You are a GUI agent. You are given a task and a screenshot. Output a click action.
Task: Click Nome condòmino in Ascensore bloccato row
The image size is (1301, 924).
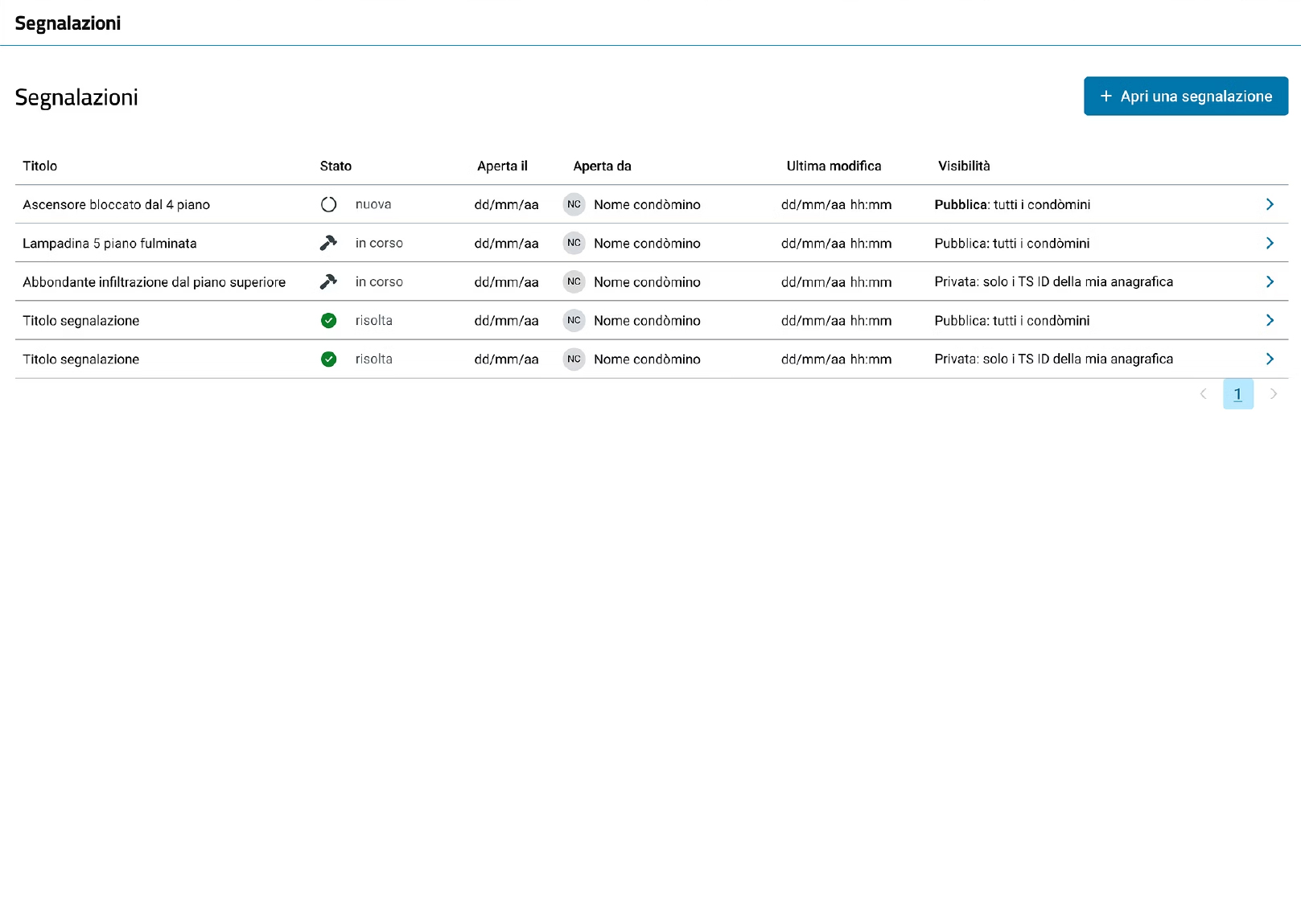(x=647, y=204)
